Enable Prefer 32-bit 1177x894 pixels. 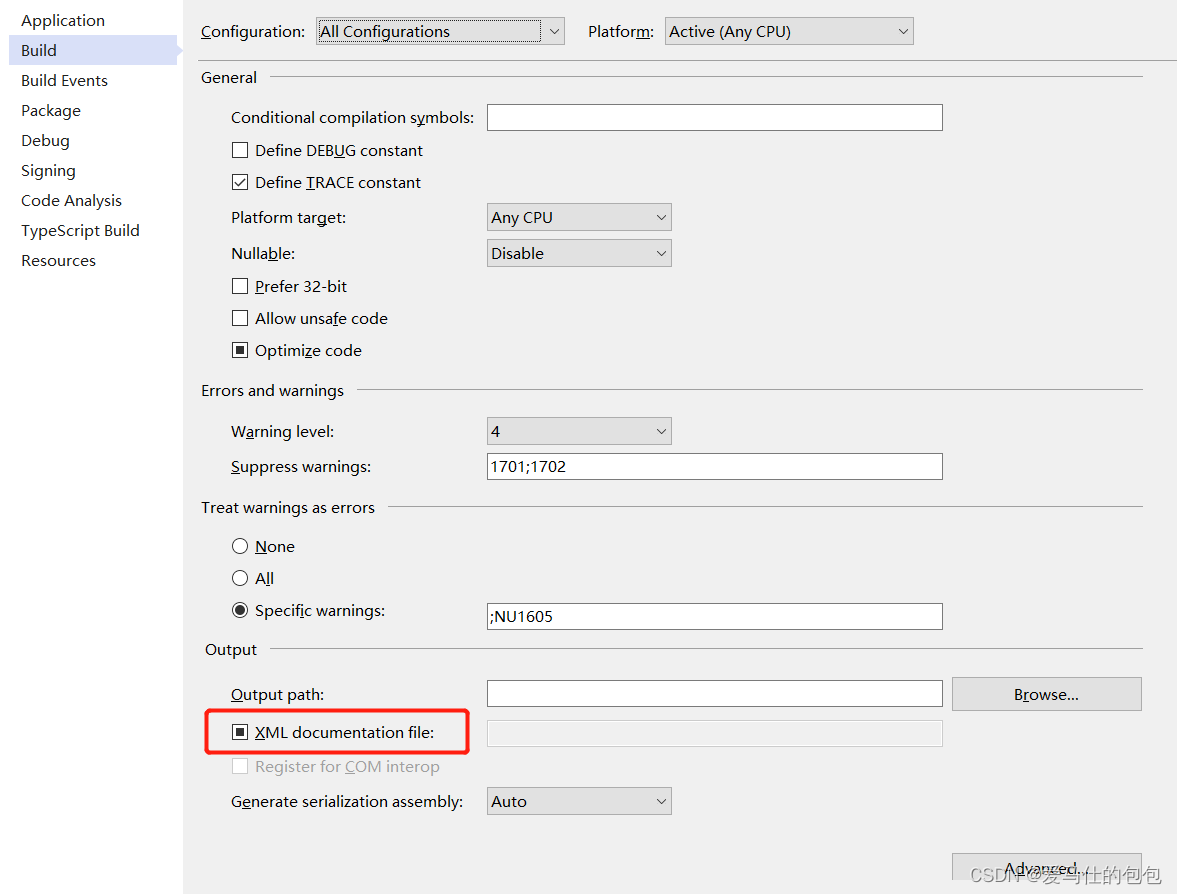tap(239, 286)
